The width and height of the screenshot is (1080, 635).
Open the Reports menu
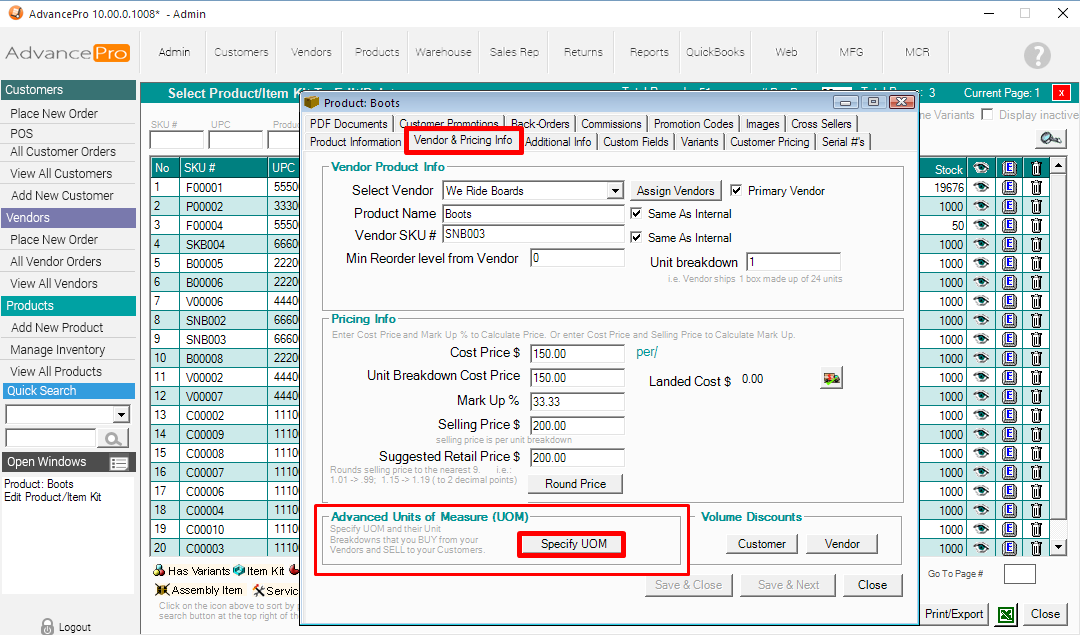coord(649,52)
